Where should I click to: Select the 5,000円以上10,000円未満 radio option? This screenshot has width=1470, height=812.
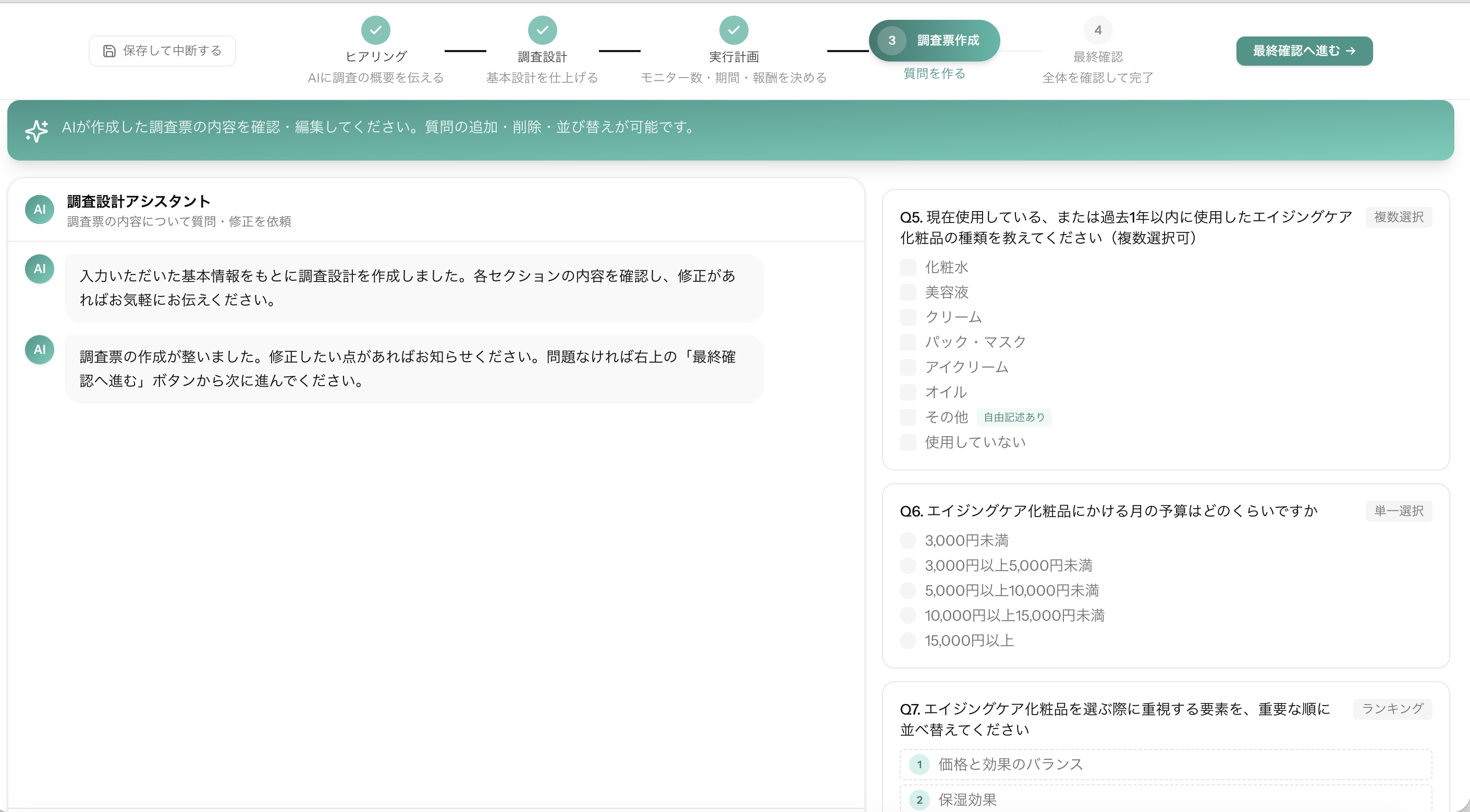(x=908, y=590)
